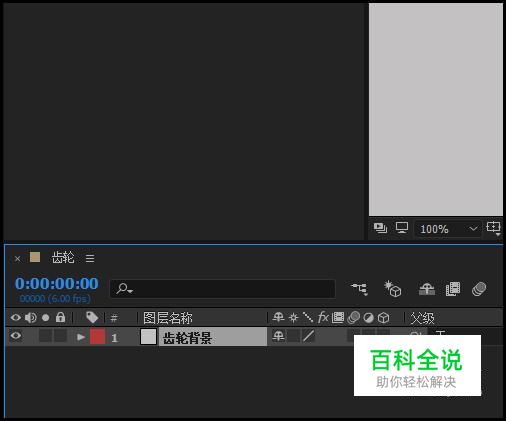Enable Frame Blending for the composition
Screen dimensions: 506x421
(x=453, y=289)
